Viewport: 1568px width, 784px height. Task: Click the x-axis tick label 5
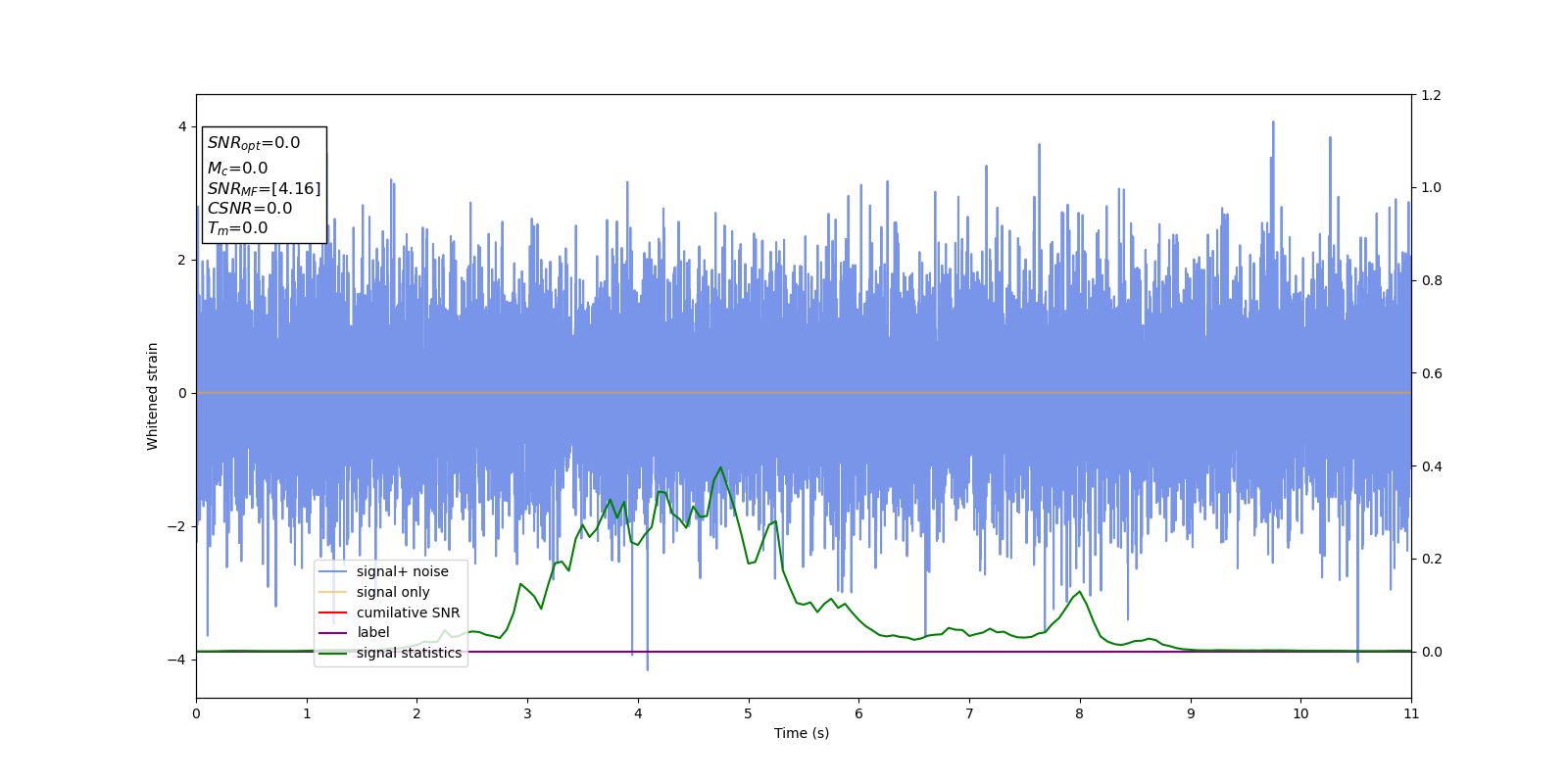point(749,713)
